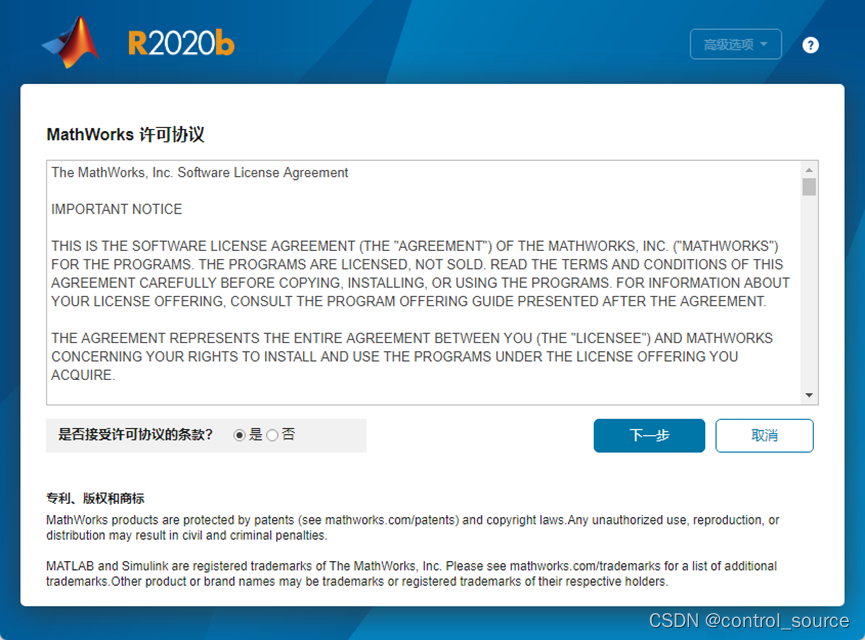Click paragraph starting 'THE AGREEMENT REPRESENTS THE ENTIRE'
This screenshot has height=640, width=865.
click(412, 356)
